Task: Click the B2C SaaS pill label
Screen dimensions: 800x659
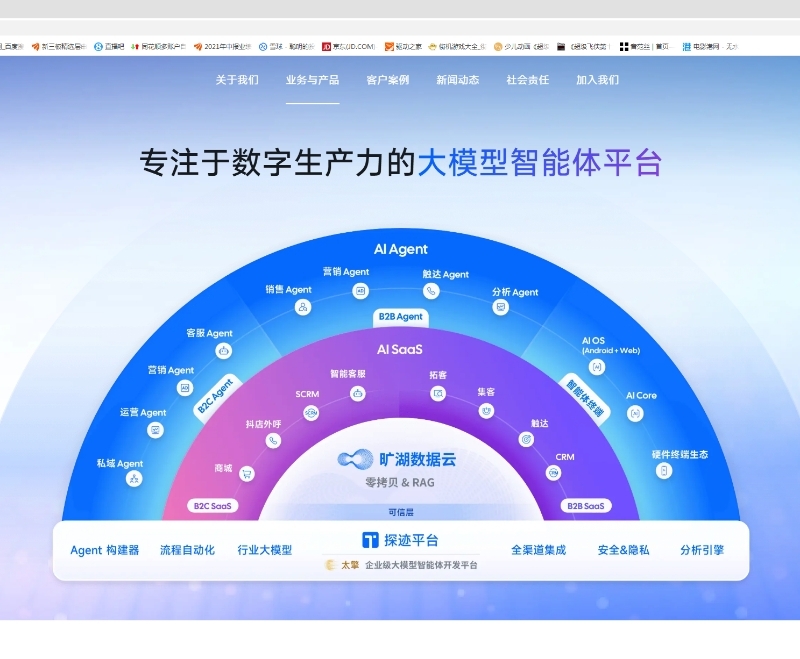Action: [x=212, y=506]
